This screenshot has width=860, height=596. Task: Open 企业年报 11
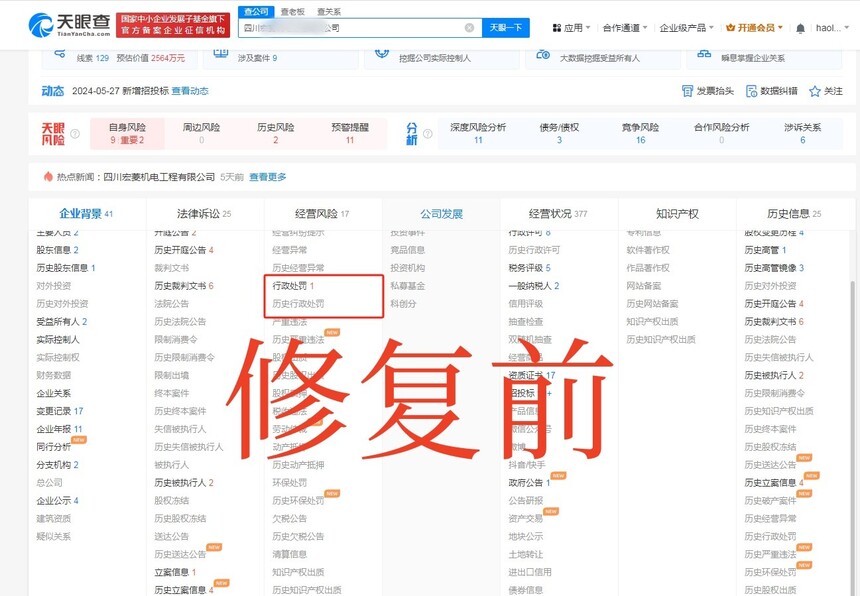[59, 429]
